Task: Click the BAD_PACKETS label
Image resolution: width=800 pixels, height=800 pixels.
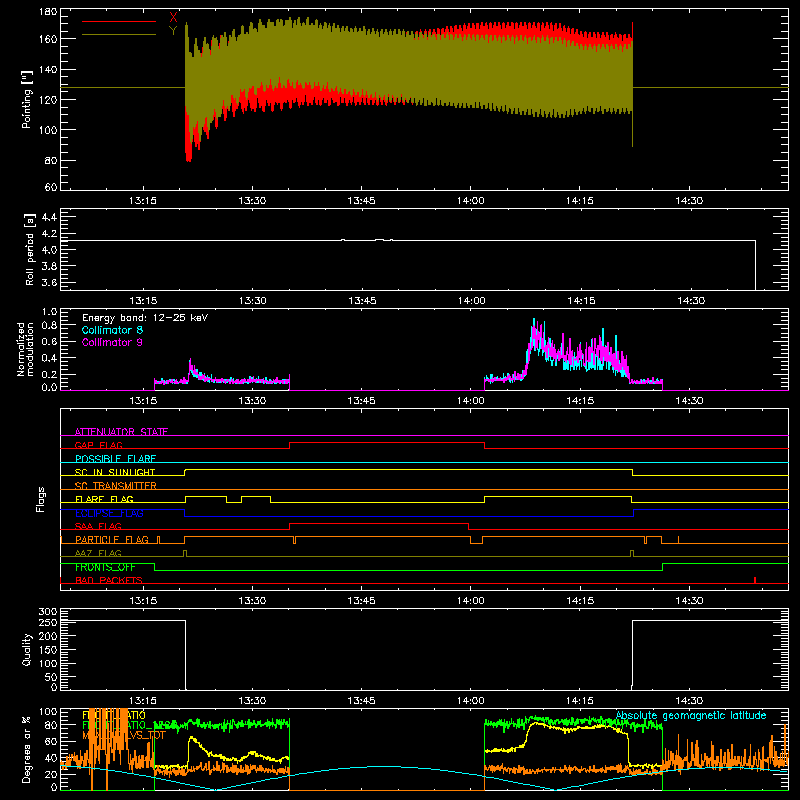Action: pyautogui.click(x=109, y=580)
